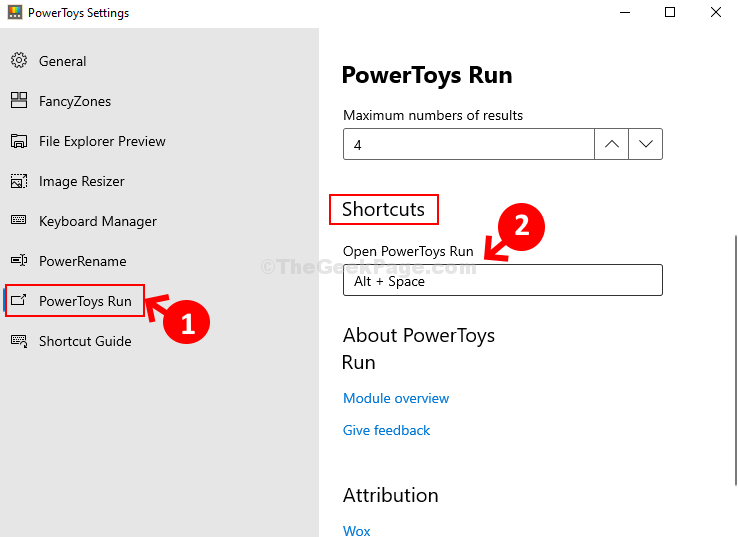This screenshot has width=738, height=537.
Task: Click the File Explorer Preview icon
Action: [19, 141]
